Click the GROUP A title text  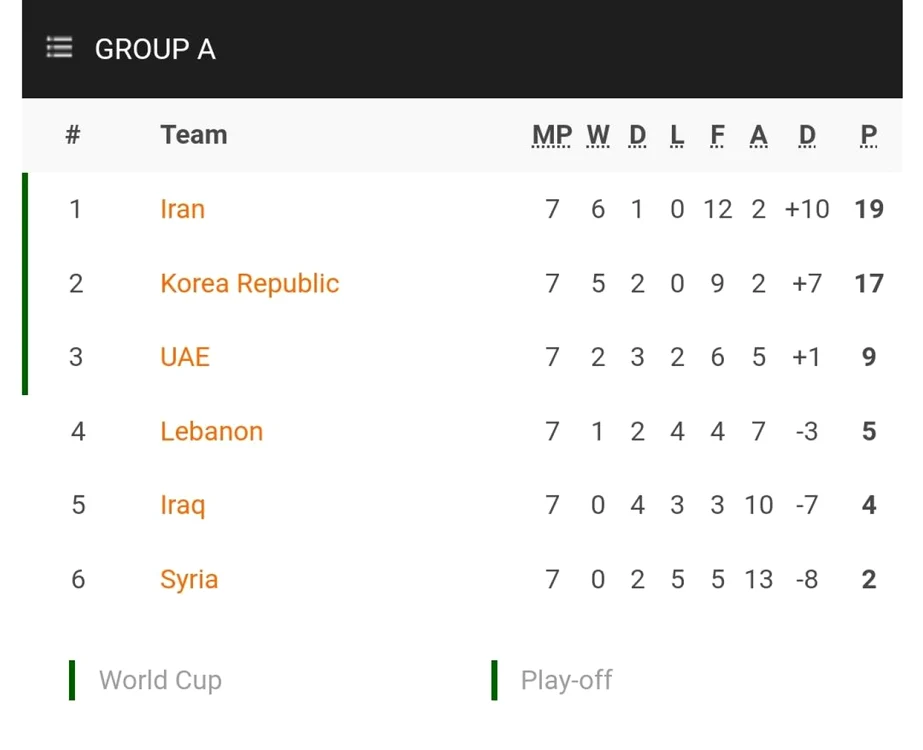(x=155, y=49)
